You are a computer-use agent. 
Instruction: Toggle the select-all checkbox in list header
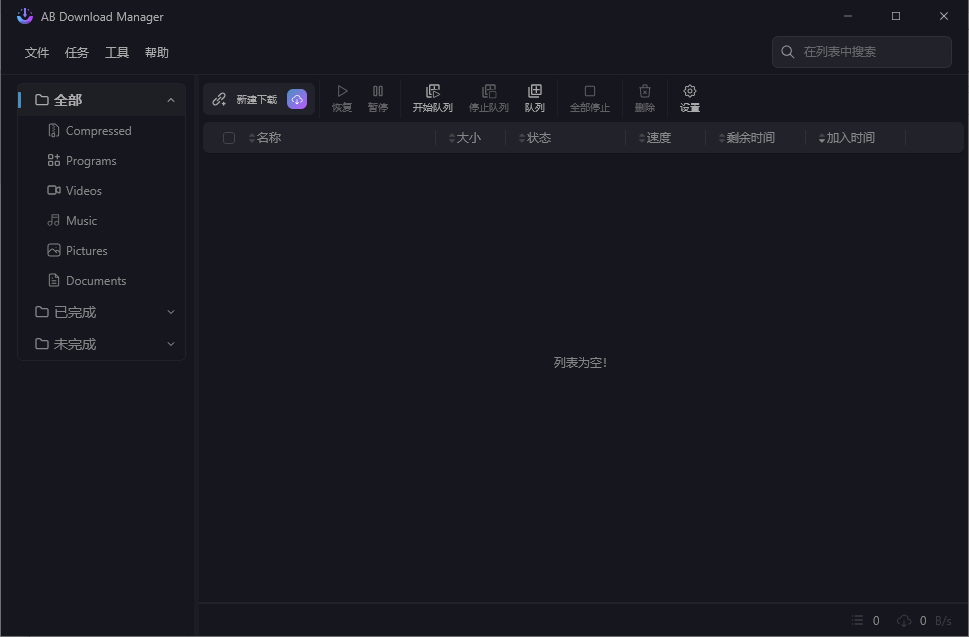(x=229, y=137)
